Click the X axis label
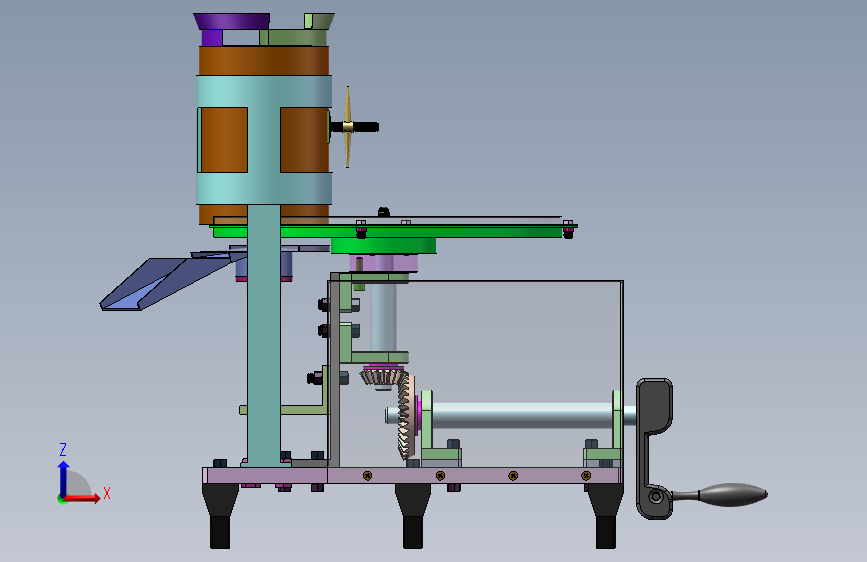Viewport: 867px width, 562px height. click(x=107, y=493)
